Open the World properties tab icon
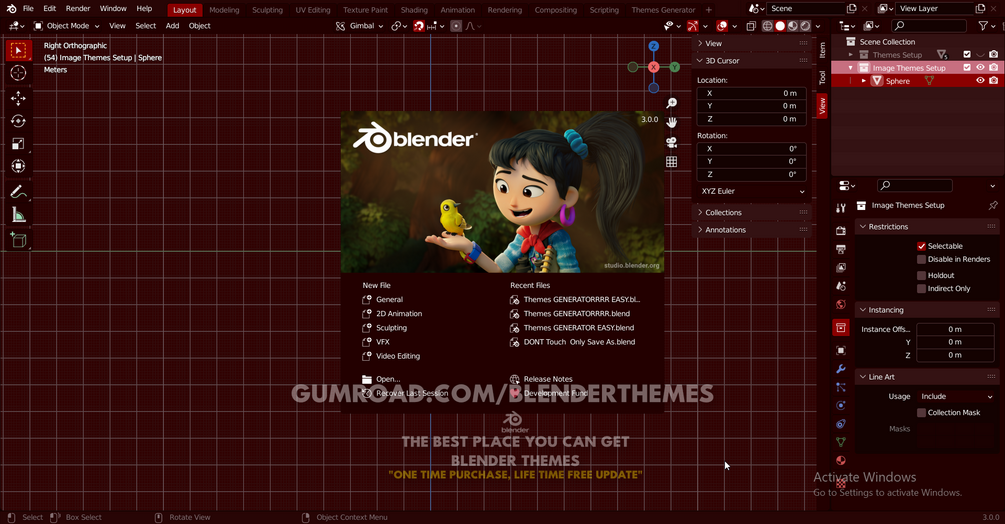 coord(841,304)
